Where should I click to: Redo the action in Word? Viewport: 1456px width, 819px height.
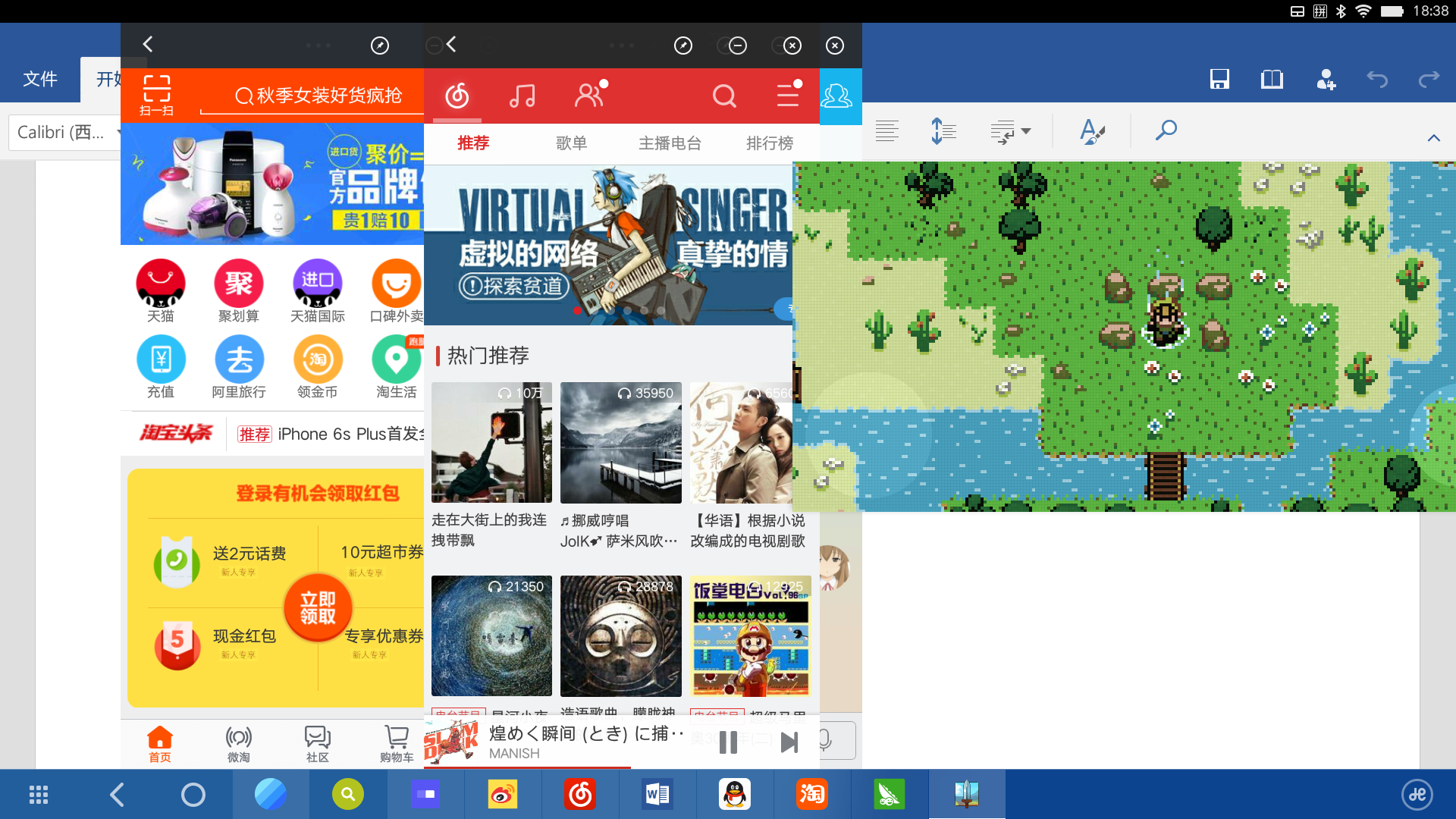[1429, 79]
